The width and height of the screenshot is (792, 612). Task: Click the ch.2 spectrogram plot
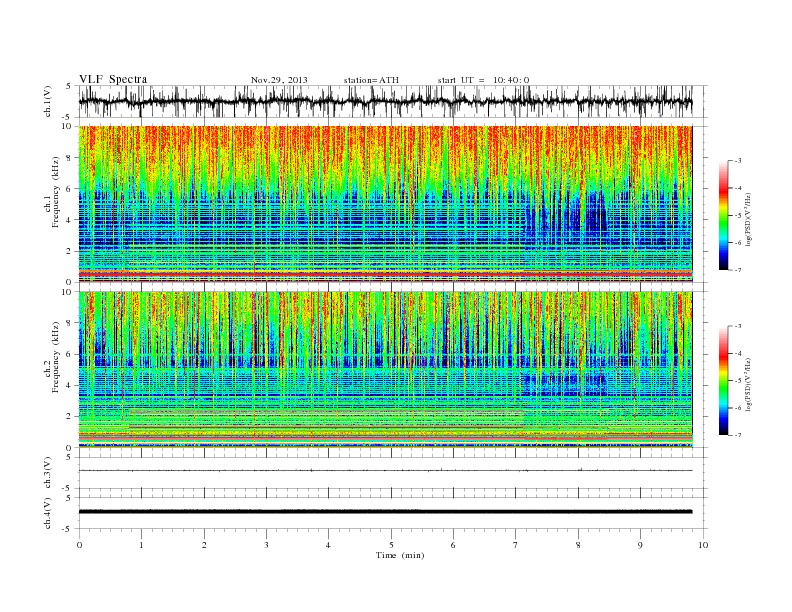tap(385, 370)
